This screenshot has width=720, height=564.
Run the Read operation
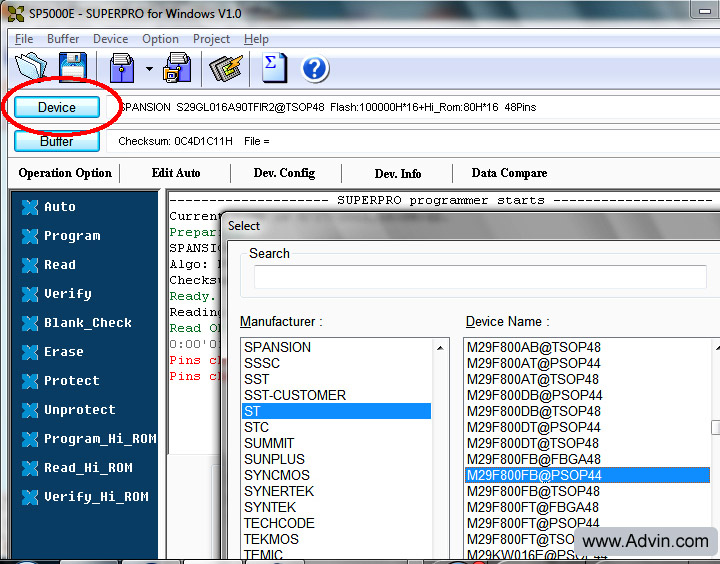(48, 265)
